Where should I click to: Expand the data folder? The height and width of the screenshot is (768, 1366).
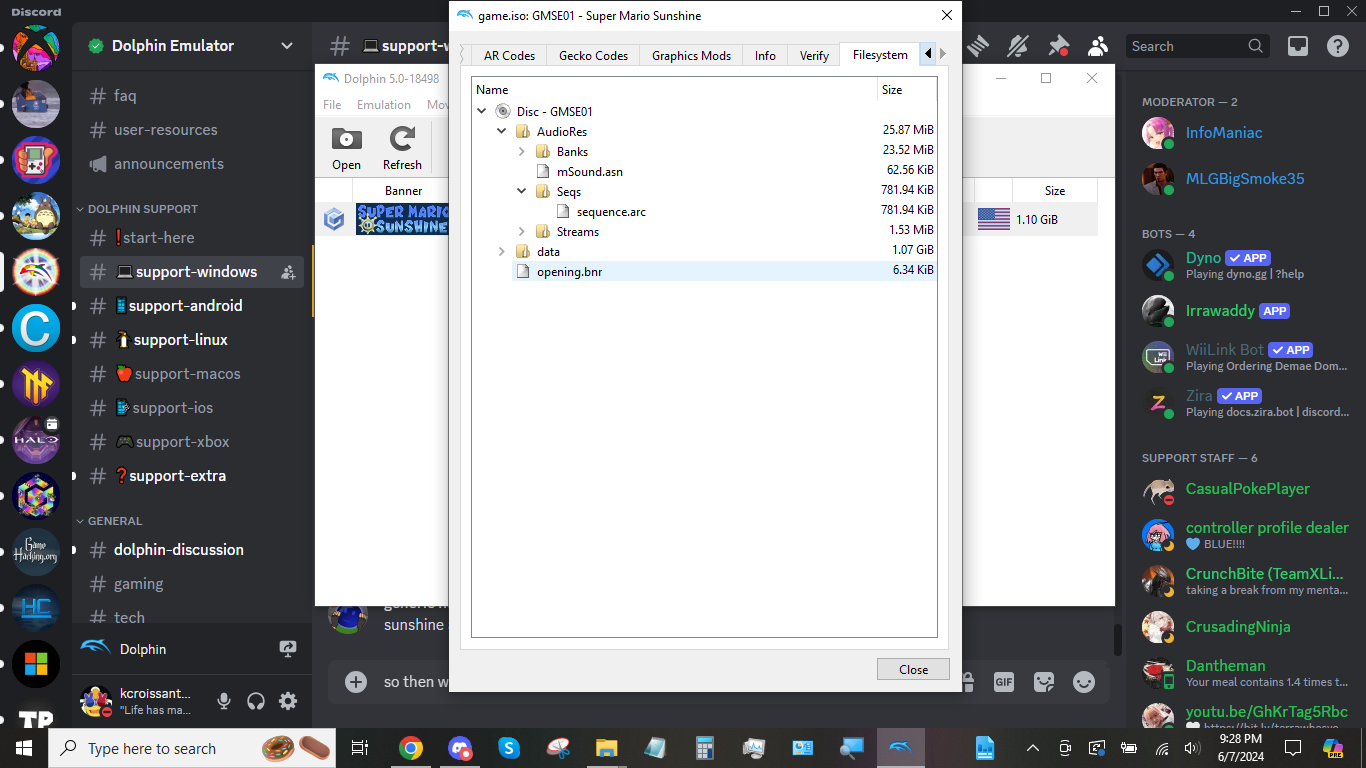[x=502, y=251]
